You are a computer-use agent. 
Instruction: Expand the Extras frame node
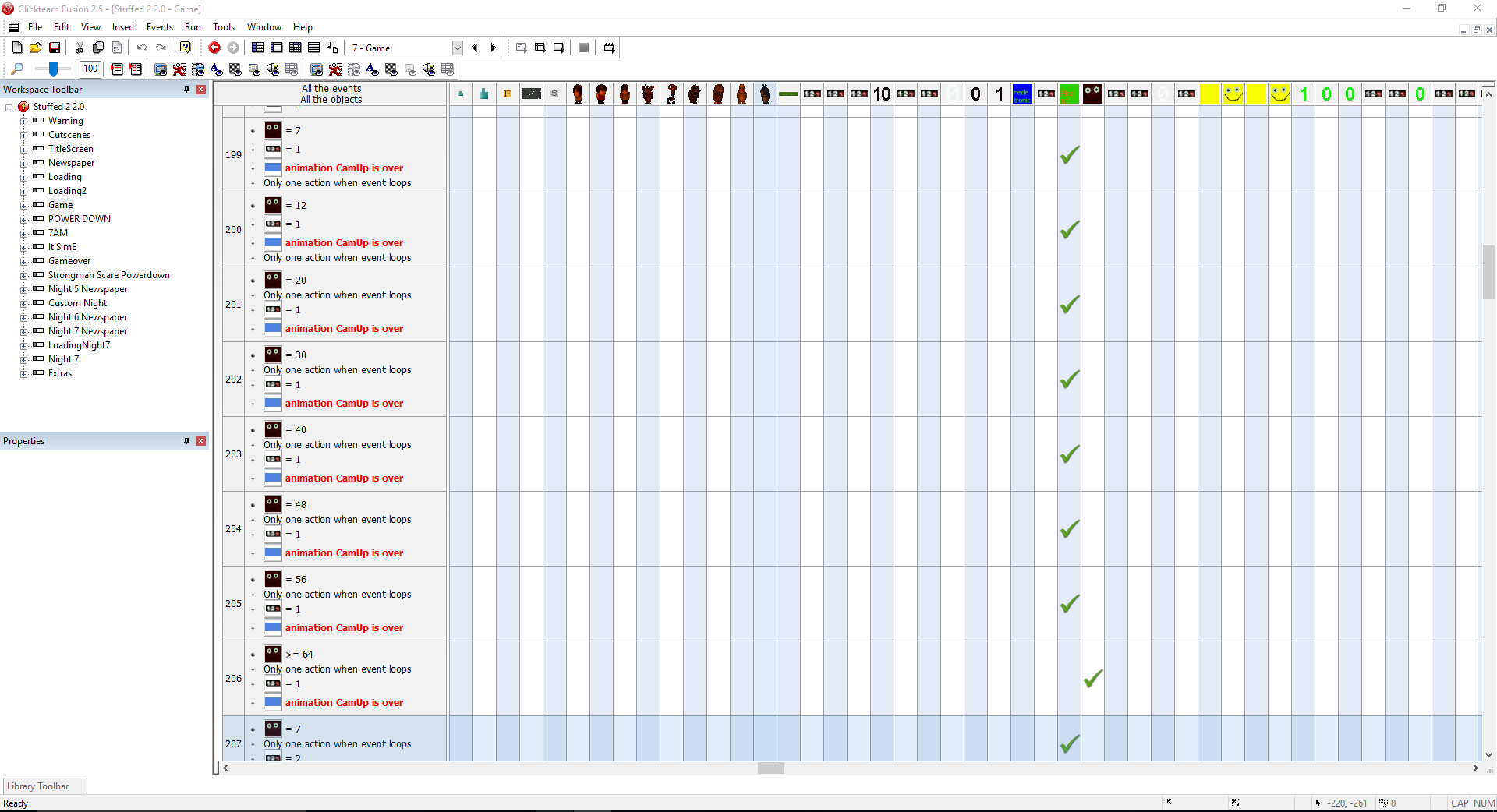pyautogui.click(x=23, y=374)
